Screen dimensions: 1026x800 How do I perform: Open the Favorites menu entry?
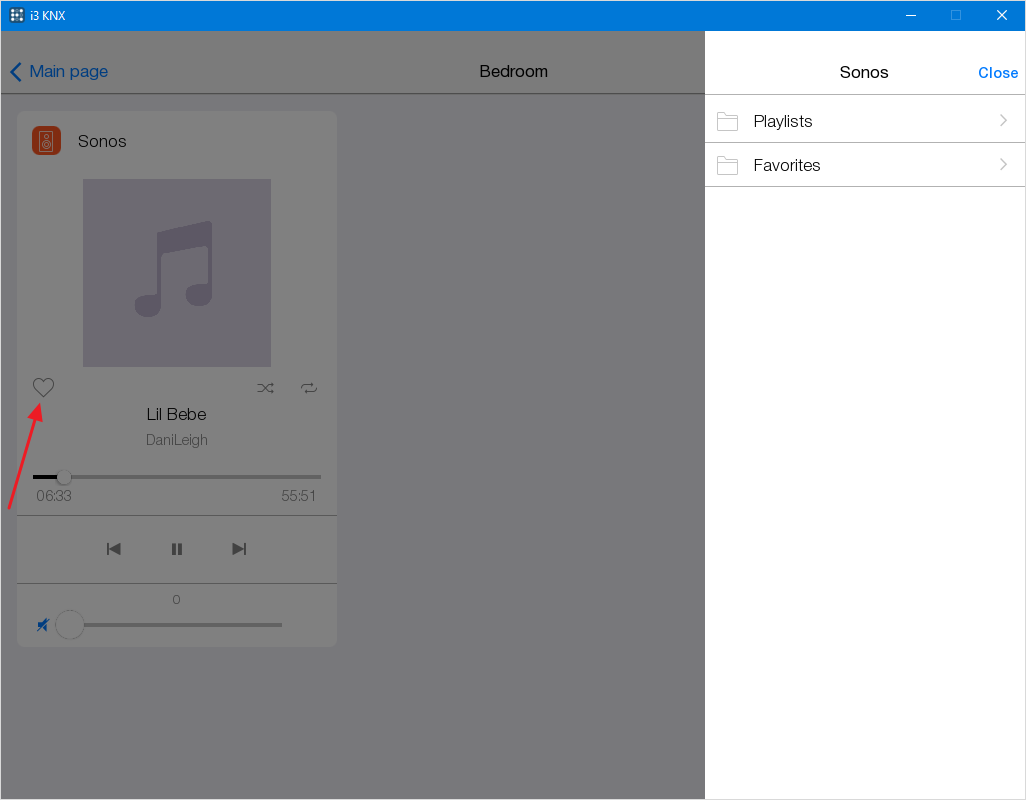(787, 165)
